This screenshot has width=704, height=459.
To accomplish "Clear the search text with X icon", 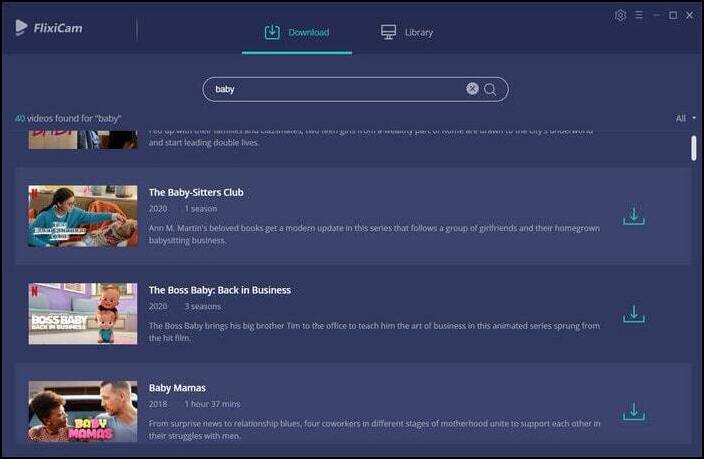I will coord(472,89).
